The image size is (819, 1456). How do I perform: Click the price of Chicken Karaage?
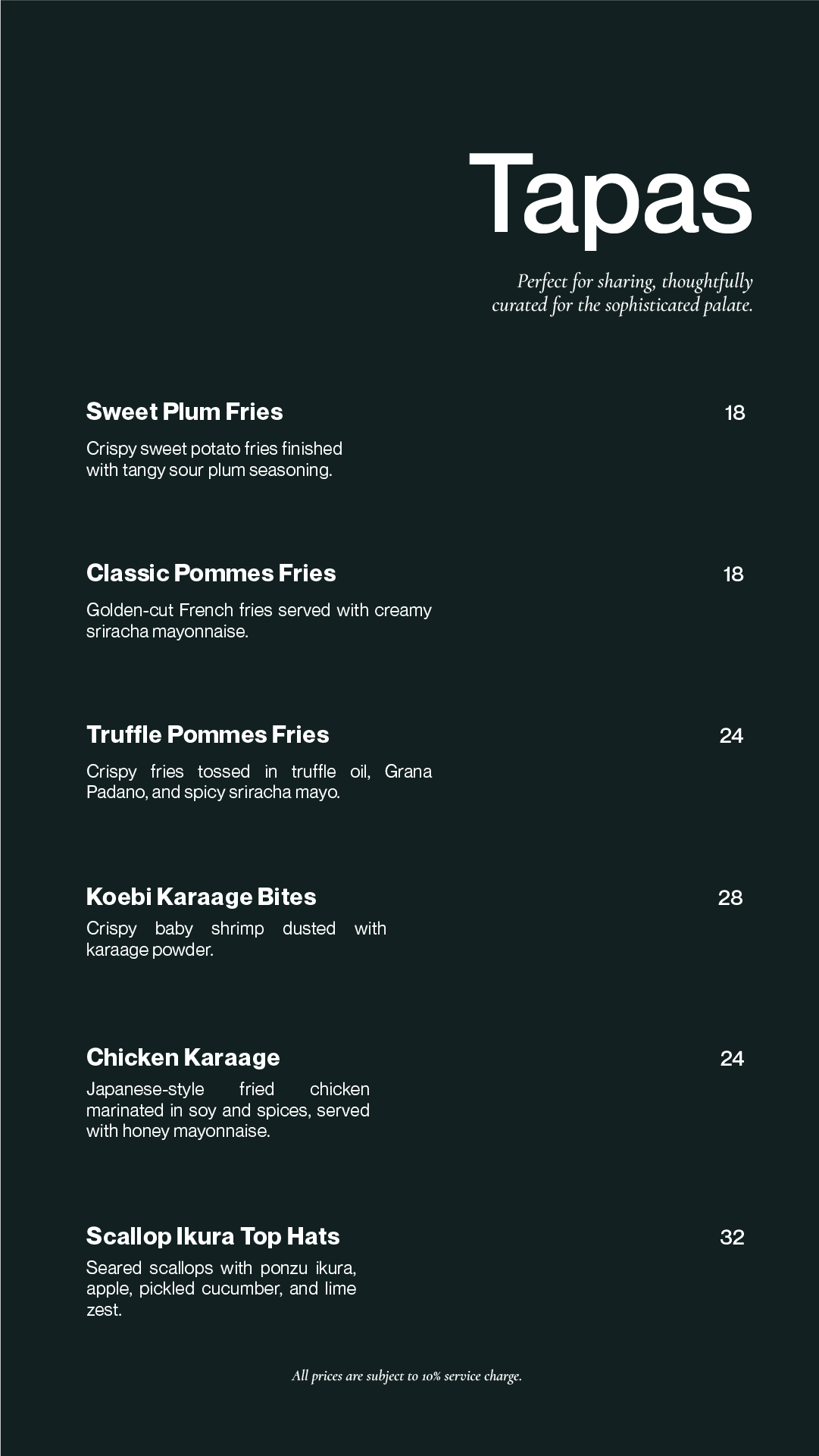click(731, 1059)
